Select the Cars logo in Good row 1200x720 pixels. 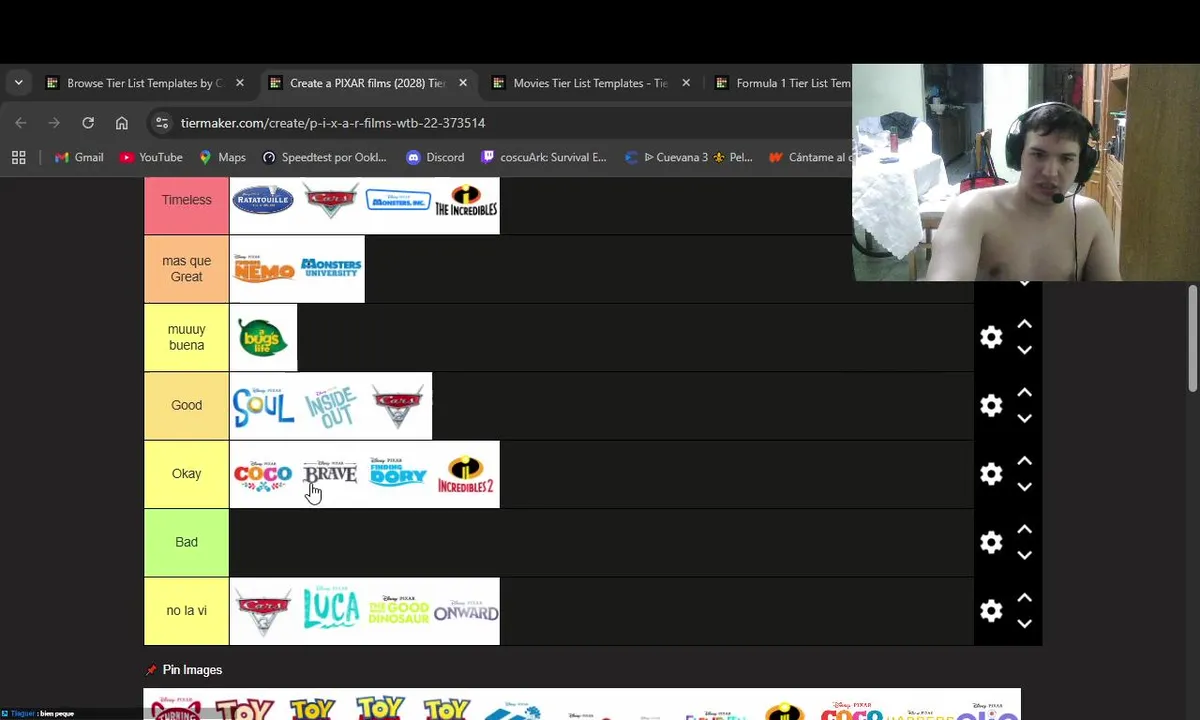tap(398, 406)
